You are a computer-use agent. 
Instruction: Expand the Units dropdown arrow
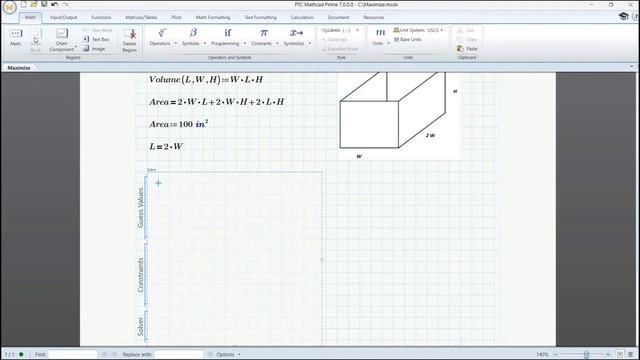coord(389,43)
